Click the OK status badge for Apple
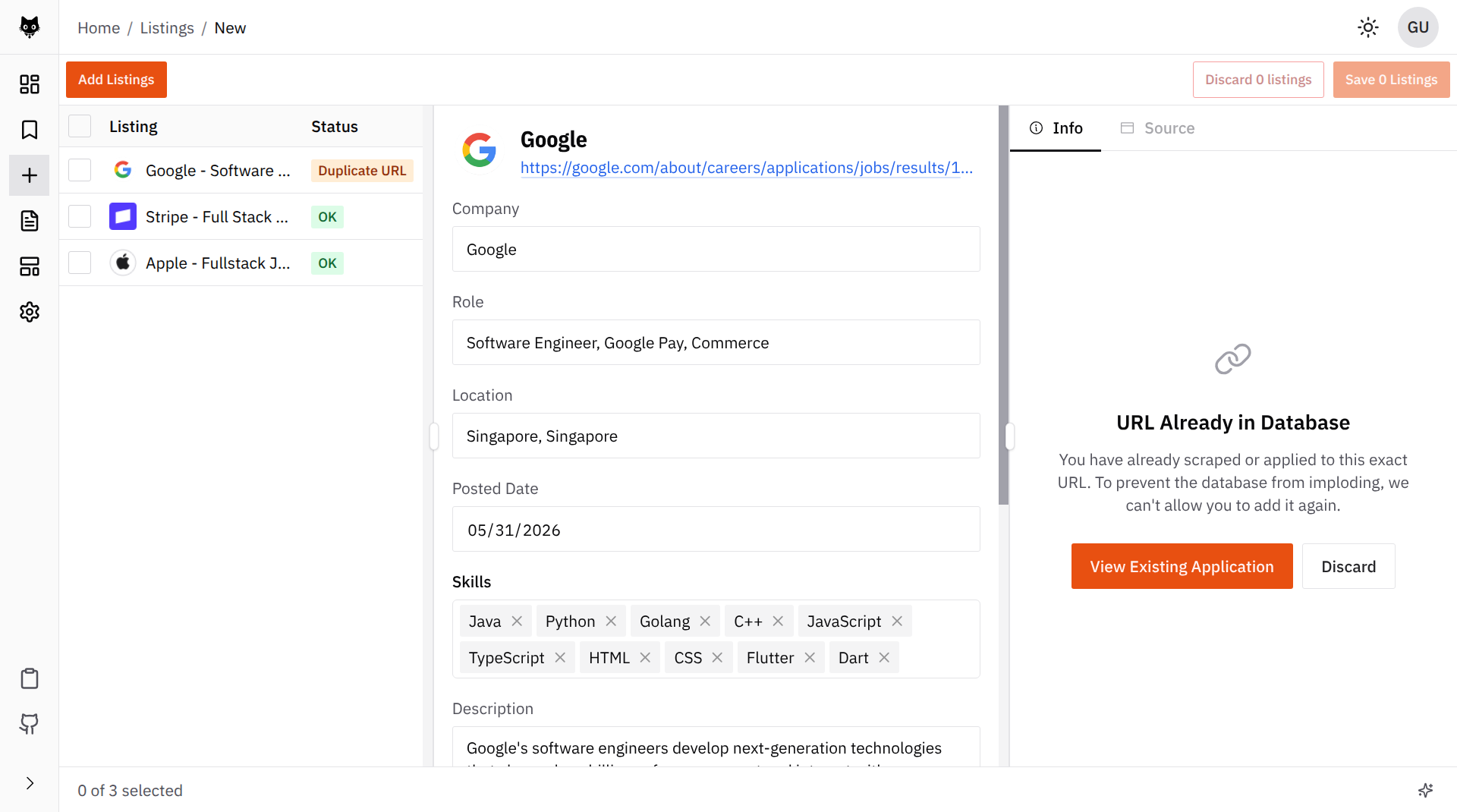The width and height of the screenshot is (1457, 812). (327, 263)
